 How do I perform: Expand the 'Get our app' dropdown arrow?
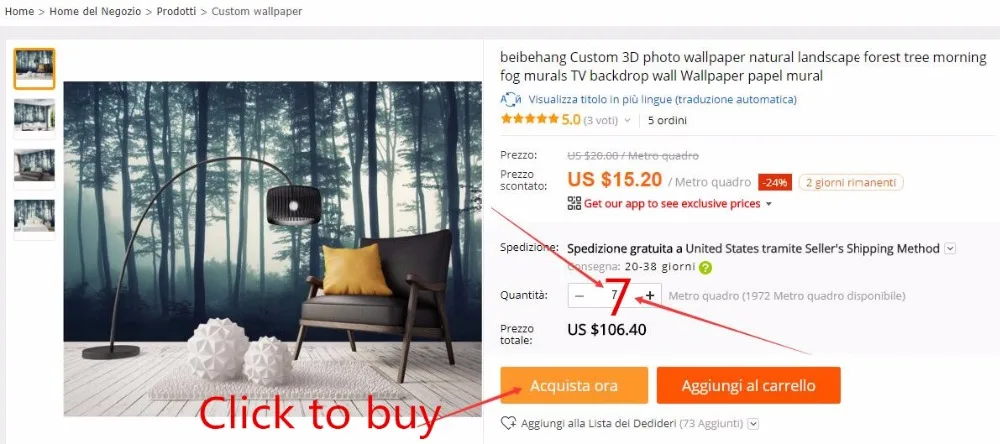pos(768,204)
